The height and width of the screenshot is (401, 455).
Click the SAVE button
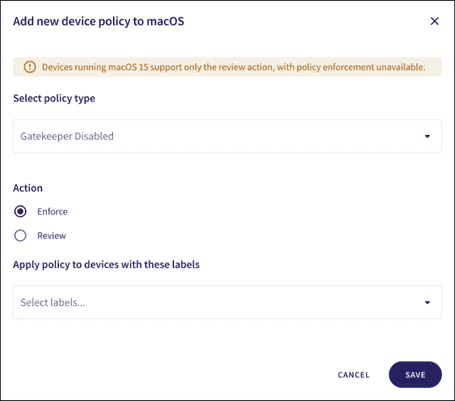click(415, 375)
